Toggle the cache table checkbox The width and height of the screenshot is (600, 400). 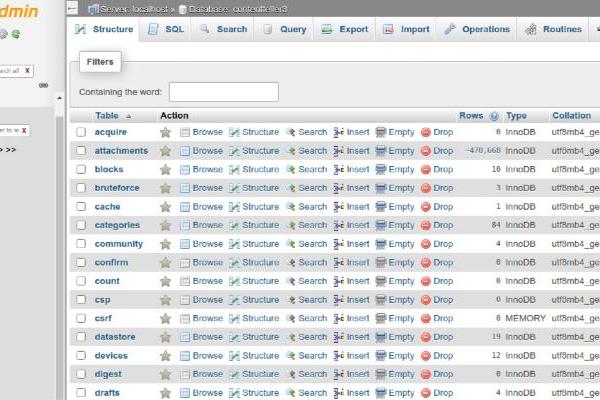coord(81,206)
